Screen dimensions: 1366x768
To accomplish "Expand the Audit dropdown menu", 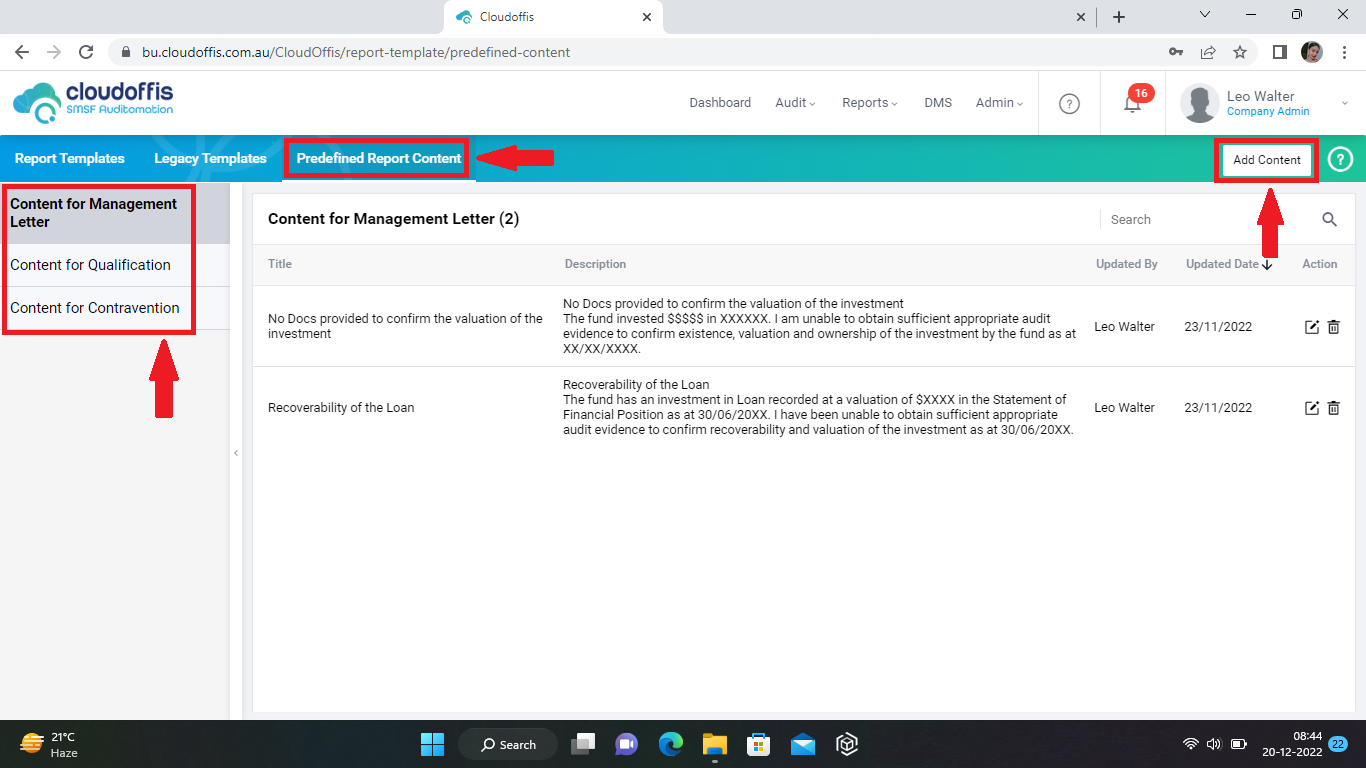I will pyautogui.click(x=795, y=103).
